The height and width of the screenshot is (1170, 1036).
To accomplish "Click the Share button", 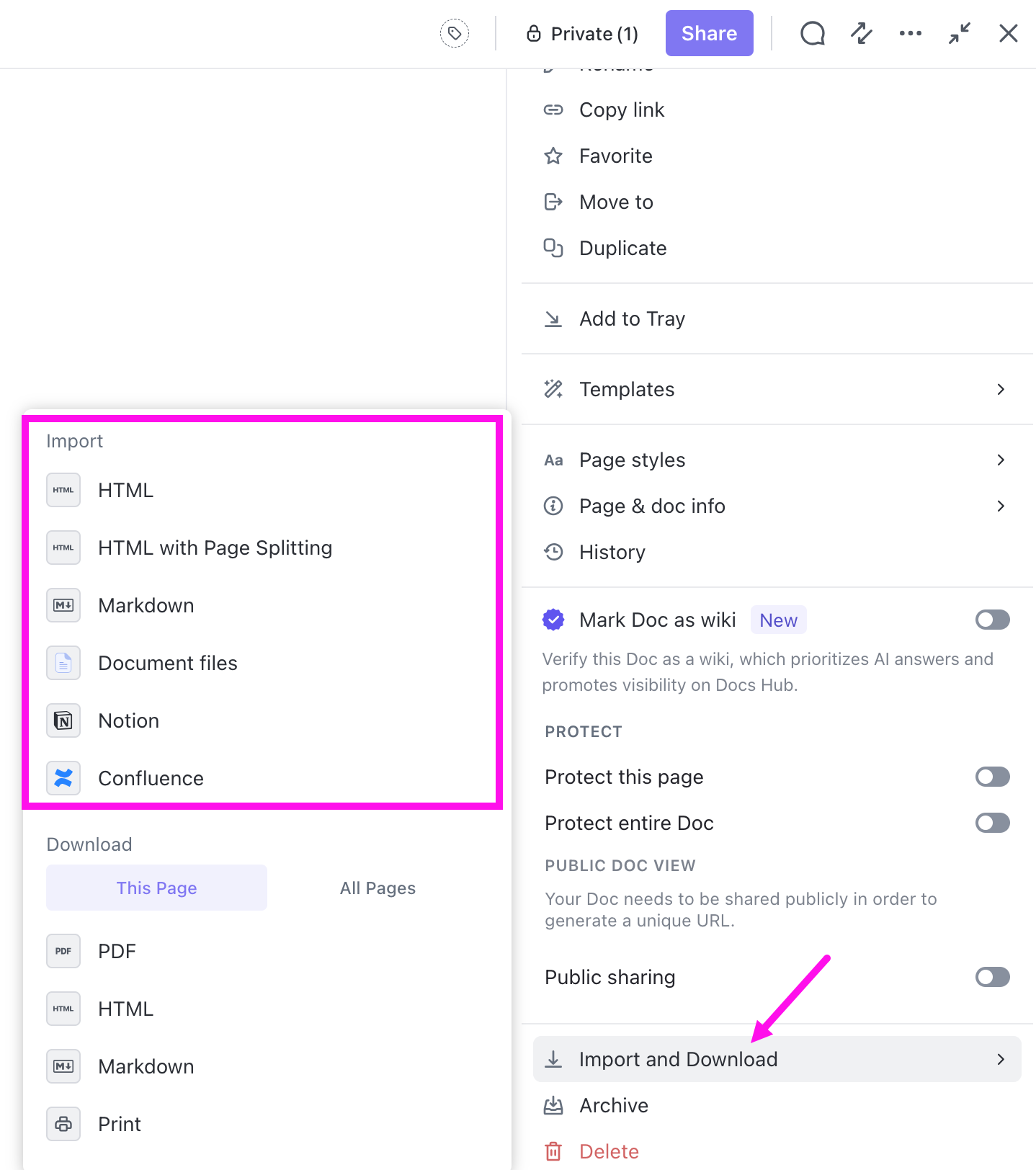I will (x=709, y=33).
